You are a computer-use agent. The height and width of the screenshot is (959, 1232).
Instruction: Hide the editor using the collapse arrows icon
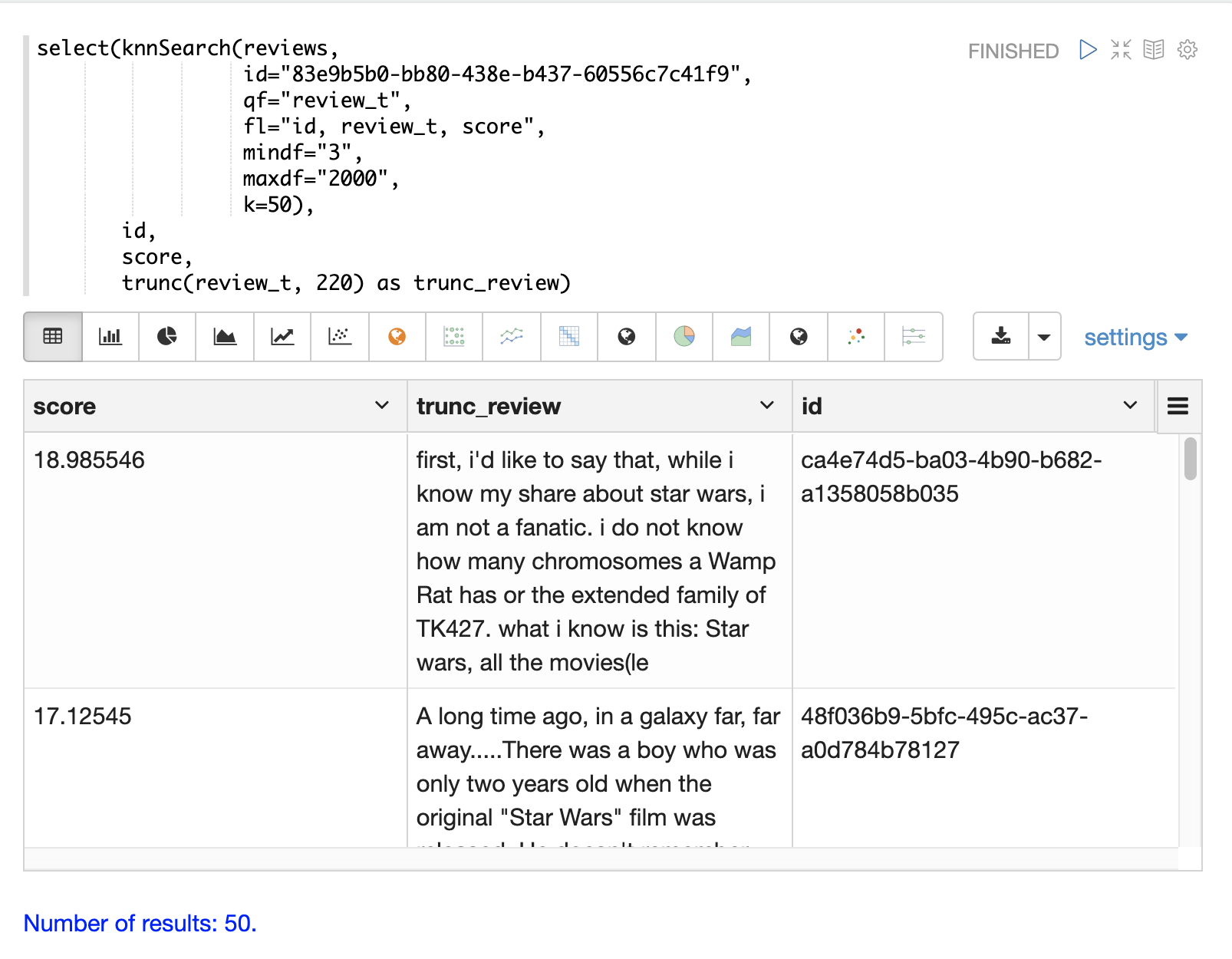1121,50
